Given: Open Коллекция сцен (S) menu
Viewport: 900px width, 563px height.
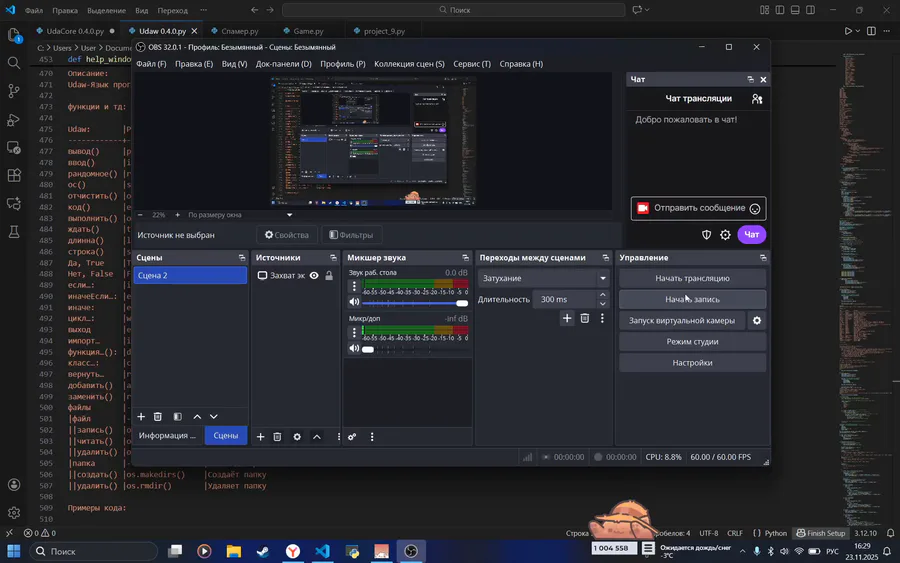Looking at the screenshot, I should pyautogui.click(x=409, y=64).
